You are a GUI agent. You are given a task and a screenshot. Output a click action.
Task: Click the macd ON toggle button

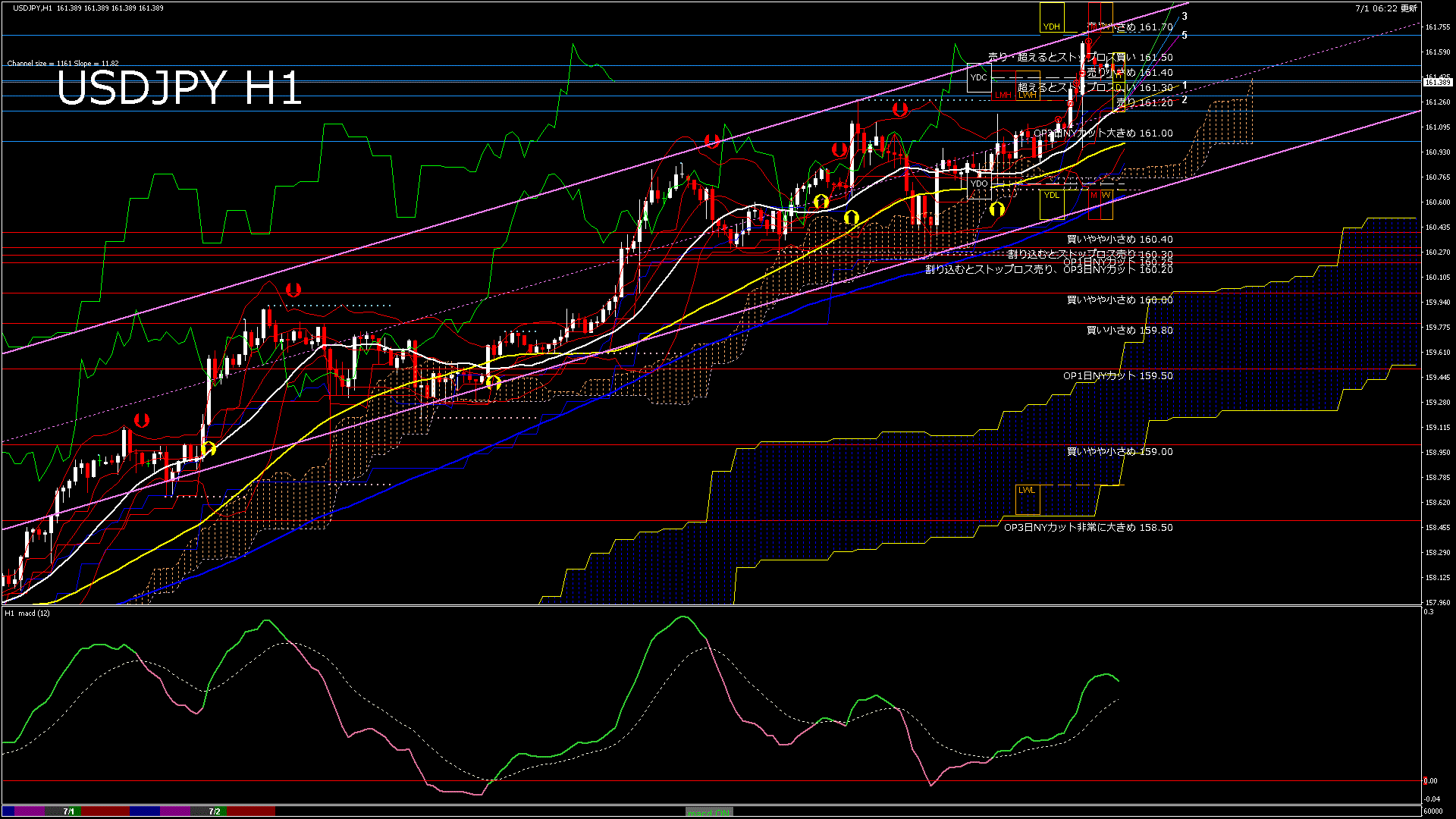click(709, 811)
